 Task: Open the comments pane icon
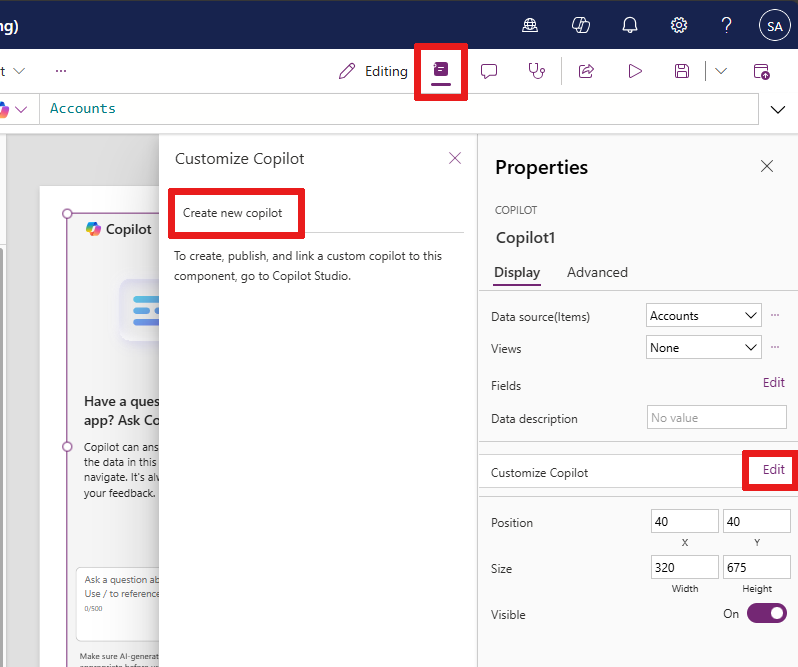(489, 71)
